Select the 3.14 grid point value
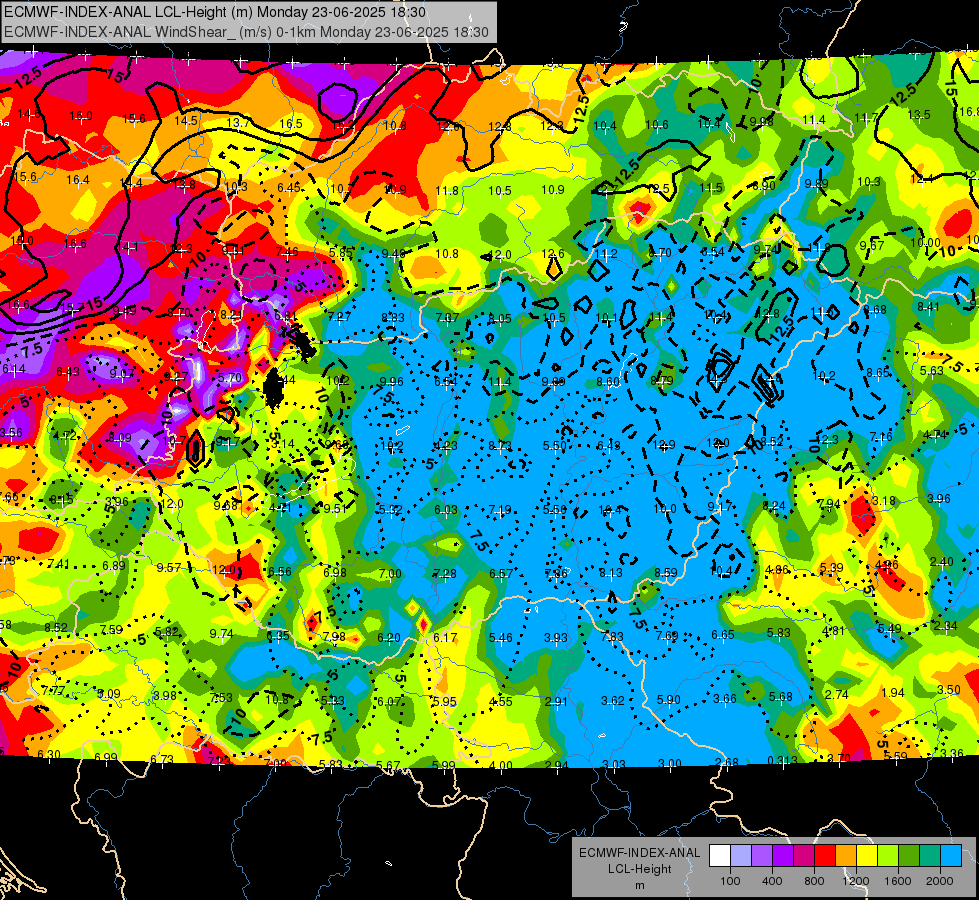 283,444
